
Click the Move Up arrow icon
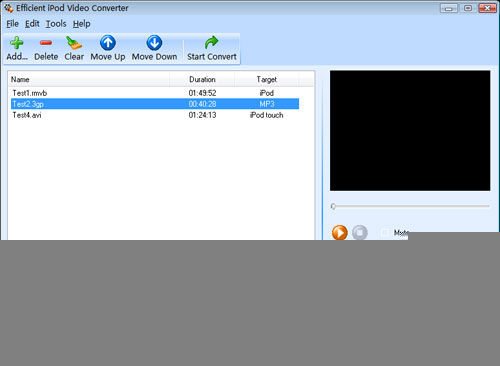click(108, 43)
